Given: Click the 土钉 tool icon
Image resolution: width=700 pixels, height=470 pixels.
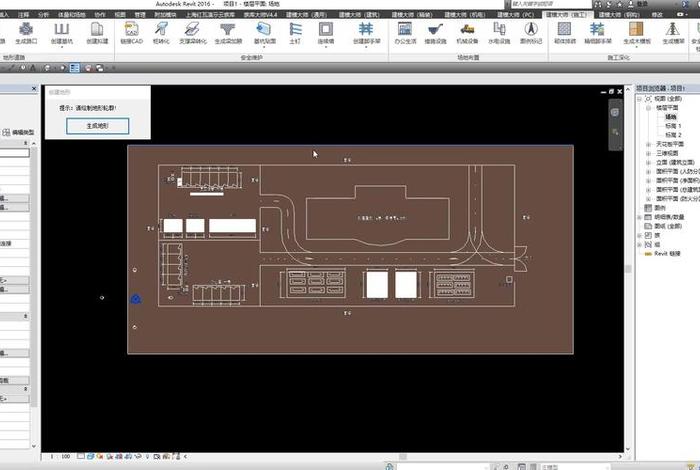Looking at the screenshot, I should click(x=295, y=29).
